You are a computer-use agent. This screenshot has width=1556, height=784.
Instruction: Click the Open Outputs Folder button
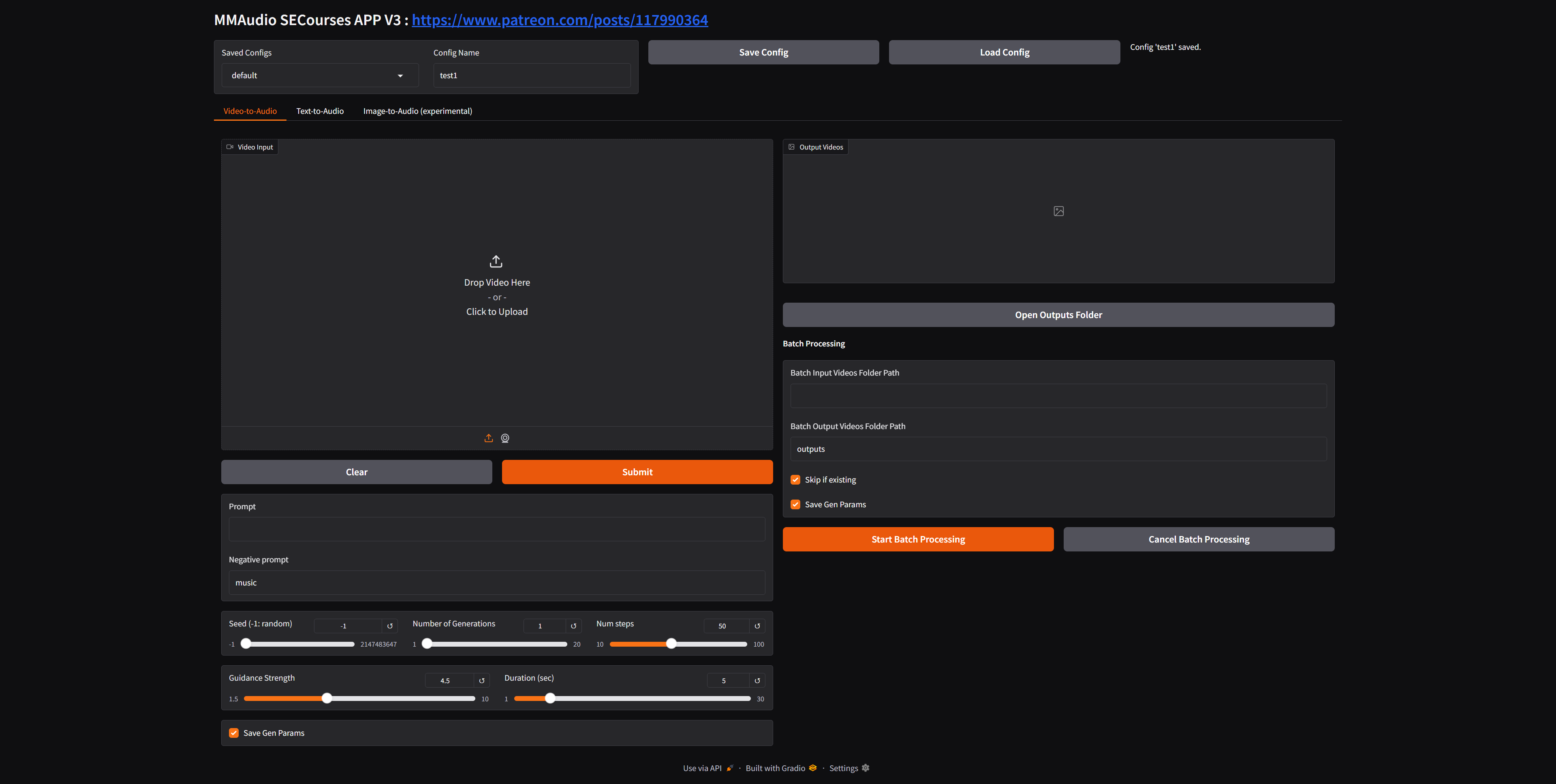tap(1058, 315)
